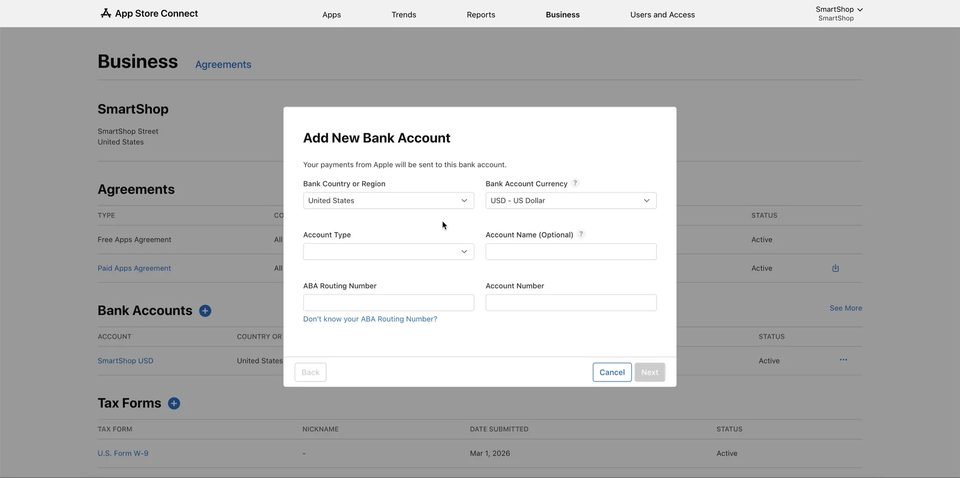Switch to the Agreements tab
Viewport: 960px width, 478px height.
pos(223,64)
